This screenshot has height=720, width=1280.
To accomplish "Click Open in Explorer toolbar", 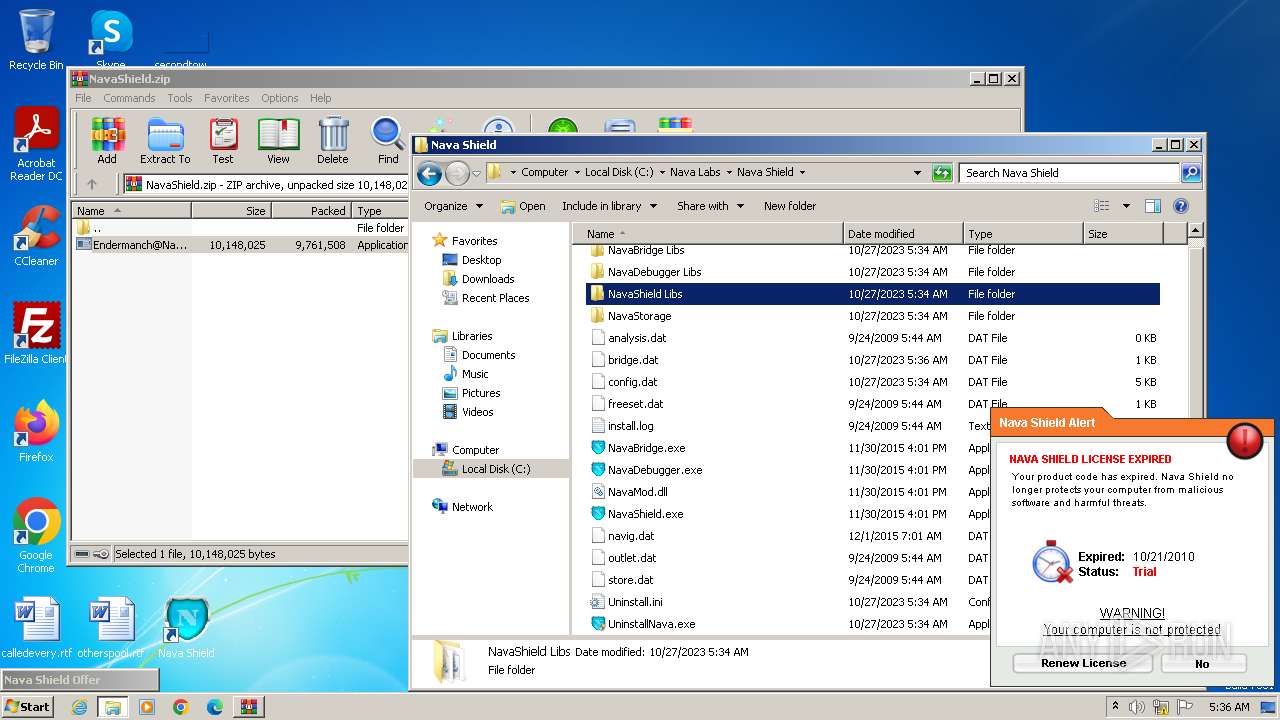I will click(x=523, y=206).
